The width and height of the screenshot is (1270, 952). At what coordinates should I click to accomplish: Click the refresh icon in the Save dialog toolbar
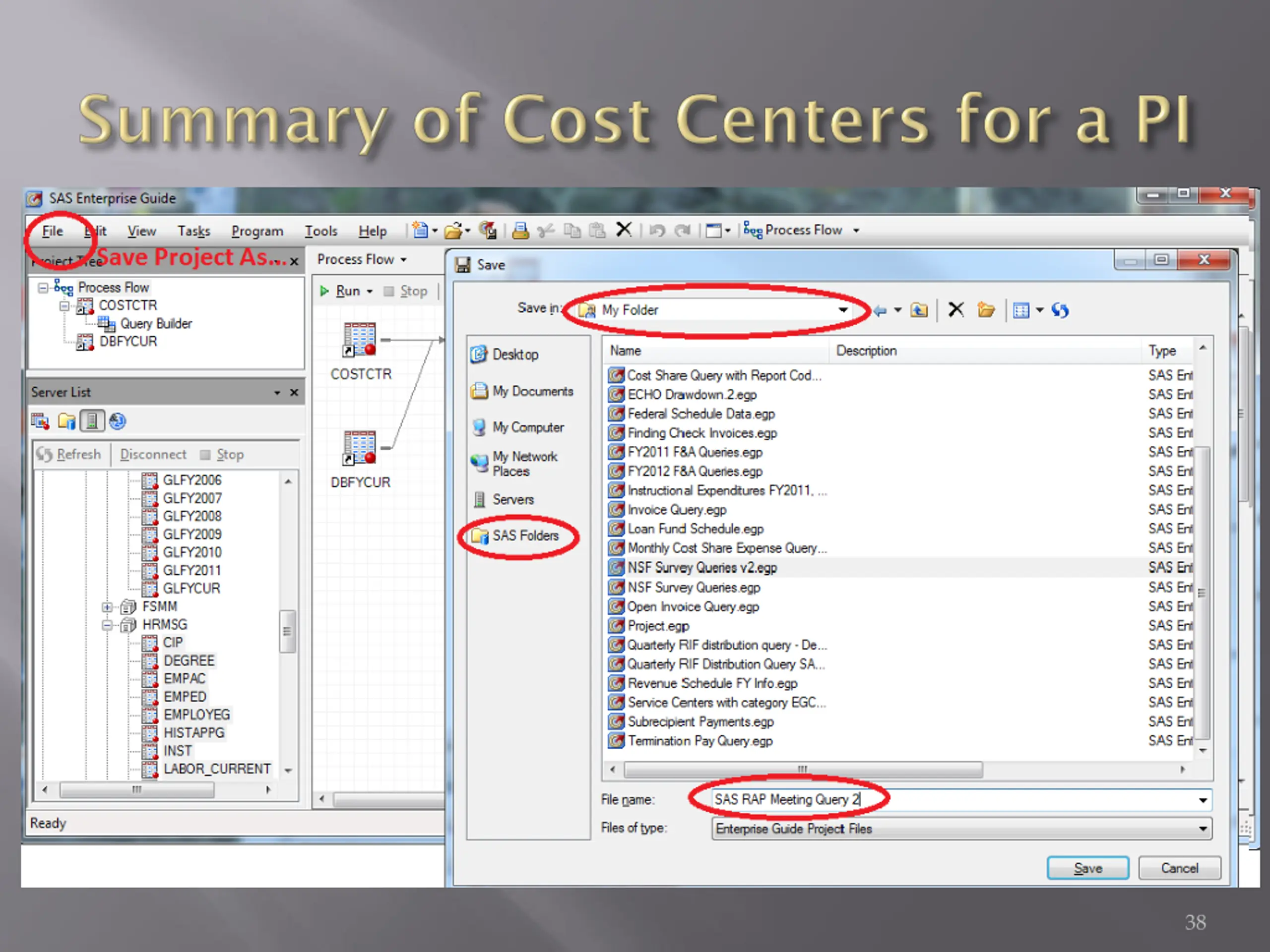(x=1060, y=310)
